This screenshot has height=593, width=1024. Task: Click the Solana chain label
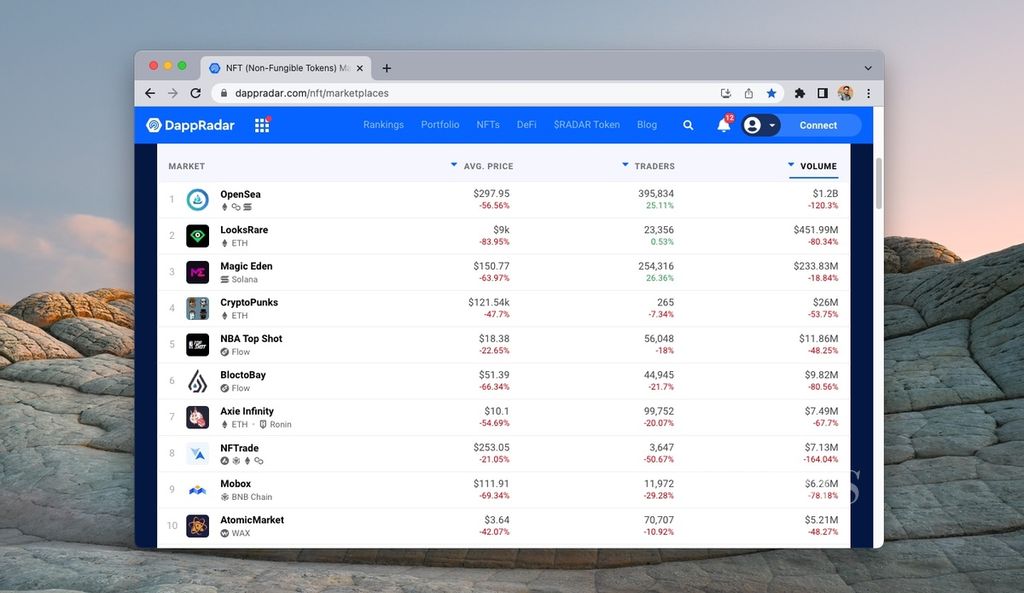[x=239, y=279]
